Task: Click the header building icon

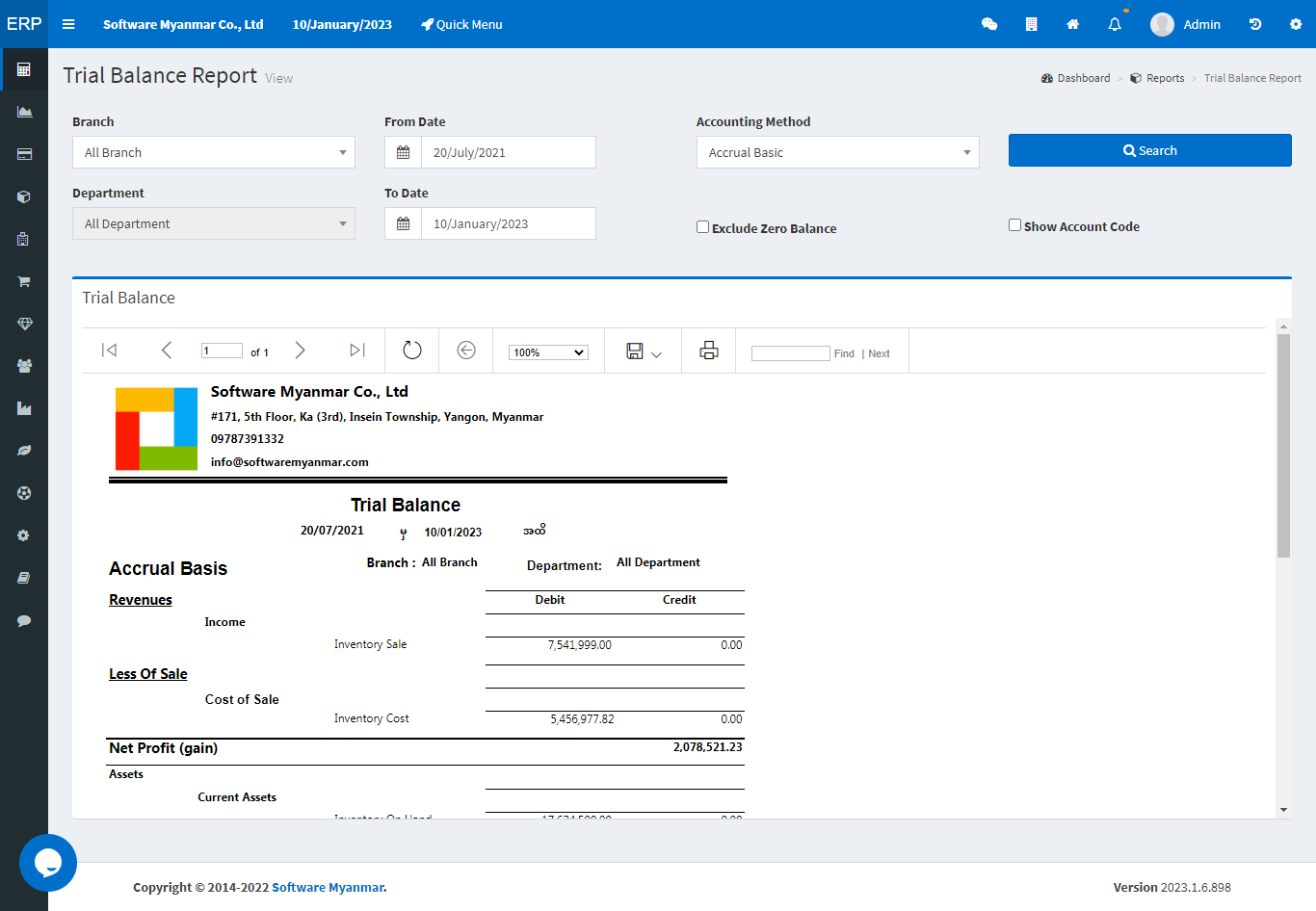Action: (x=1032, y=24)
